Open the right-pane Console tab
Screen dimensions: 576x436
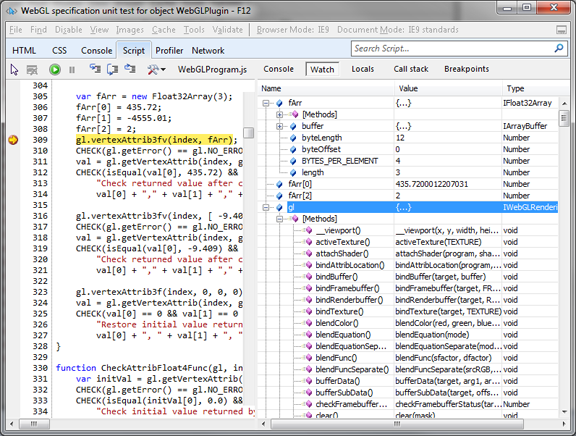pos(278,69)
